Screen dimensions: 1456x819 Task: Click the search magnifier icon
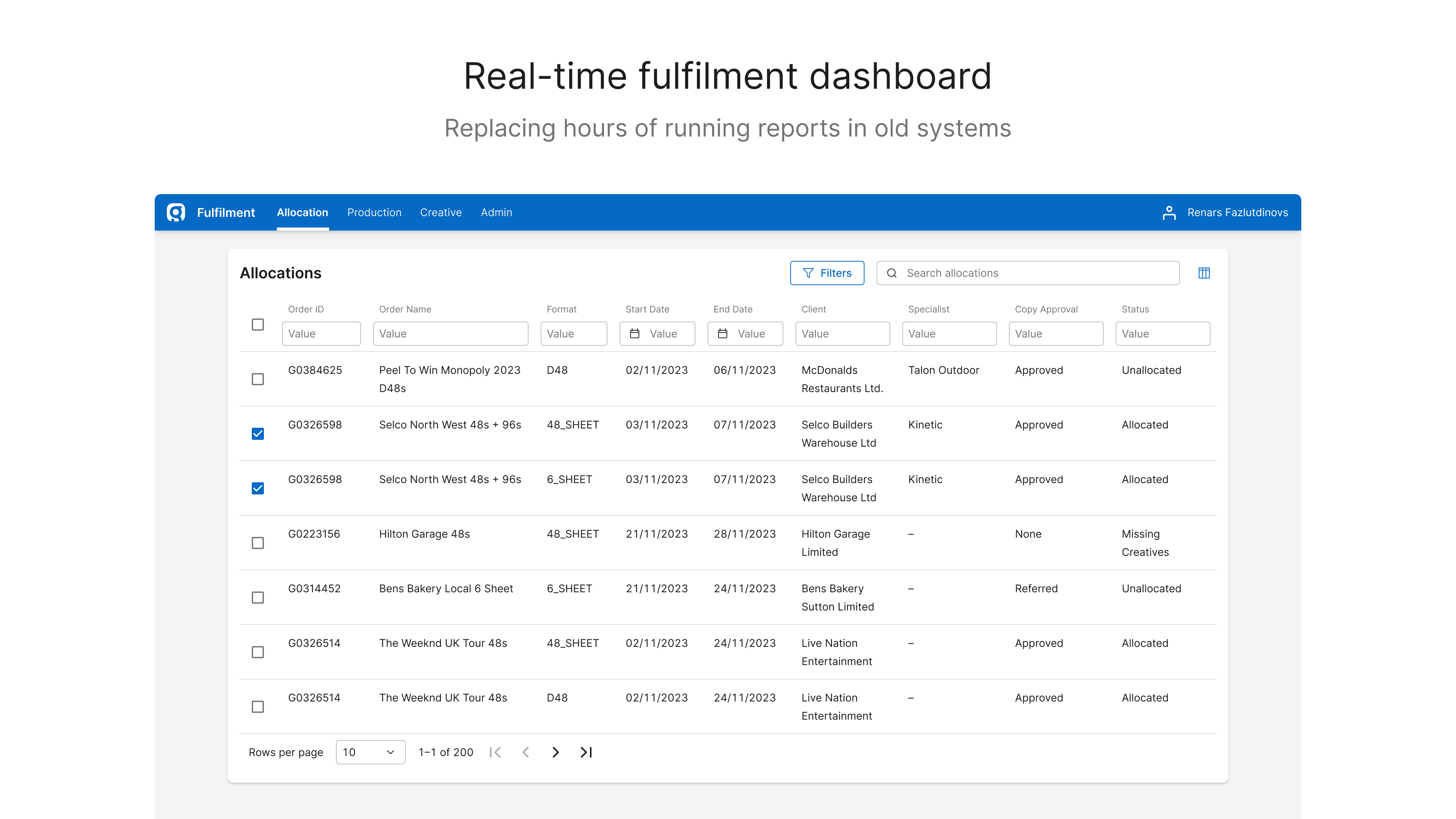click(892, 273)
